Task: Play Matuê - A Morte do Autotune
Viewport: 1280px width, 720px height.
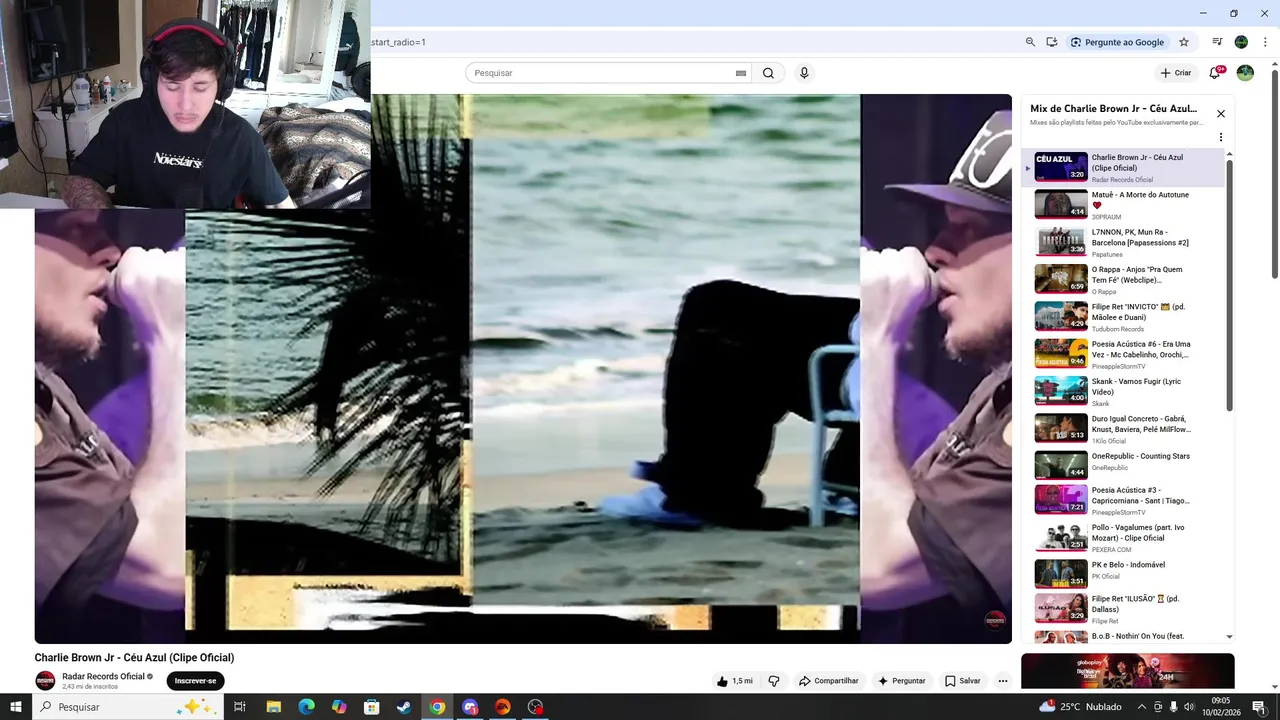Action: [x=1124, y=205]
